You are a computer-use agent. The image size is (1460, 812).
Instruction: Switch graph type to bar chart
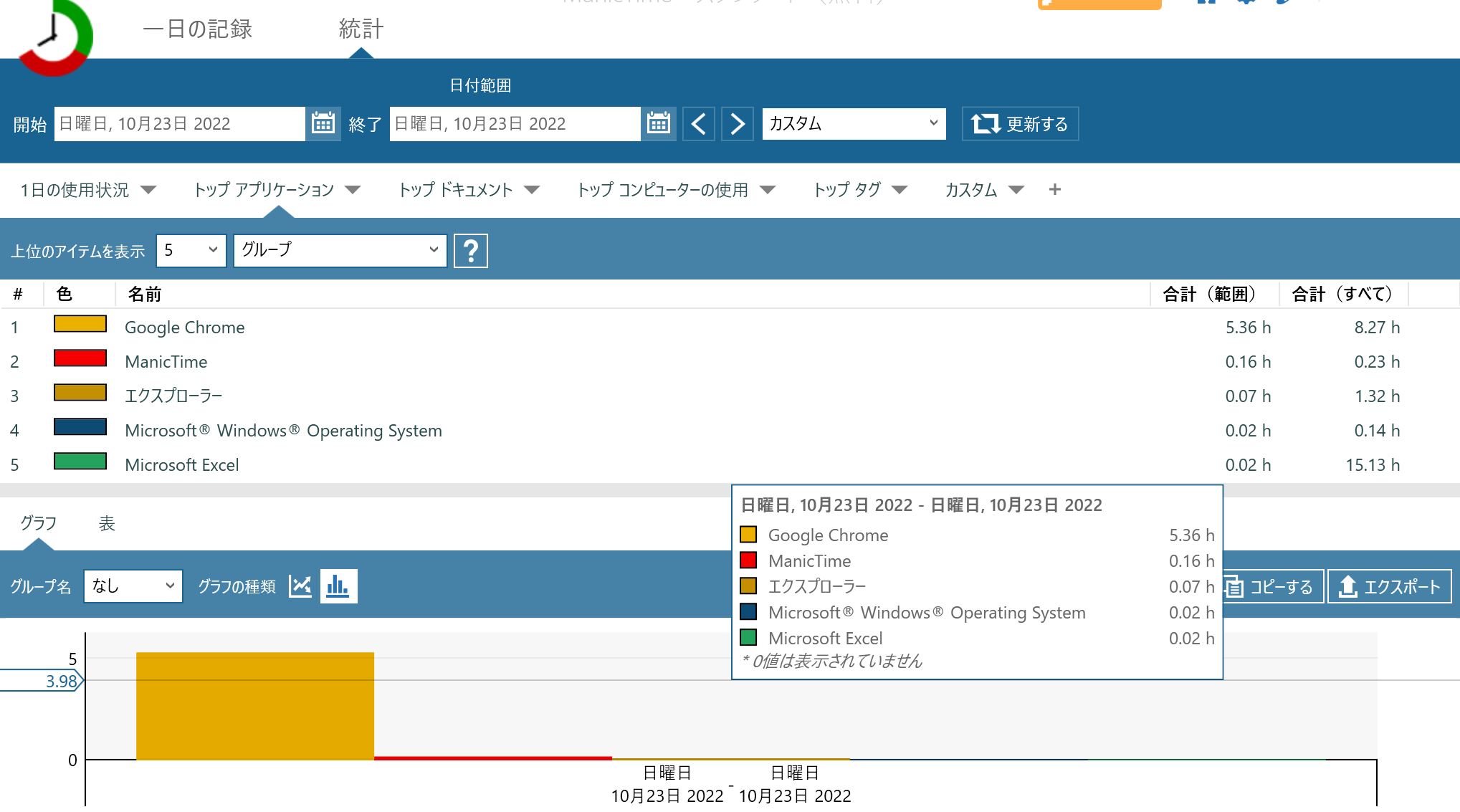pyautogui.click(x=338, y=586)
